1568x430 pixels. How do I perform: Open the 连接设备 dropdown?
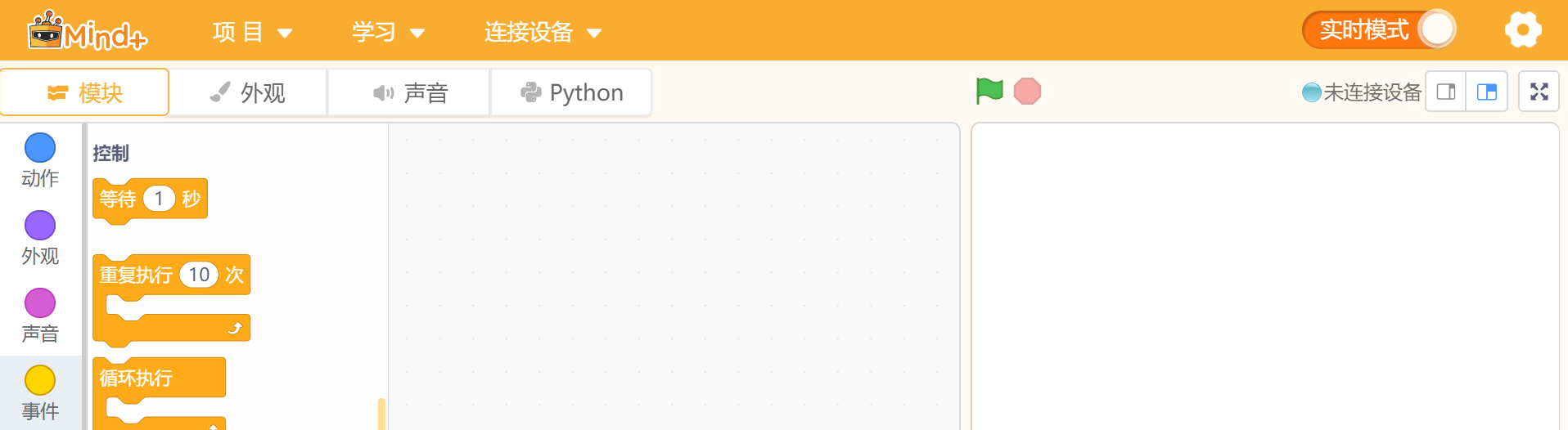[x=543, y=32]
